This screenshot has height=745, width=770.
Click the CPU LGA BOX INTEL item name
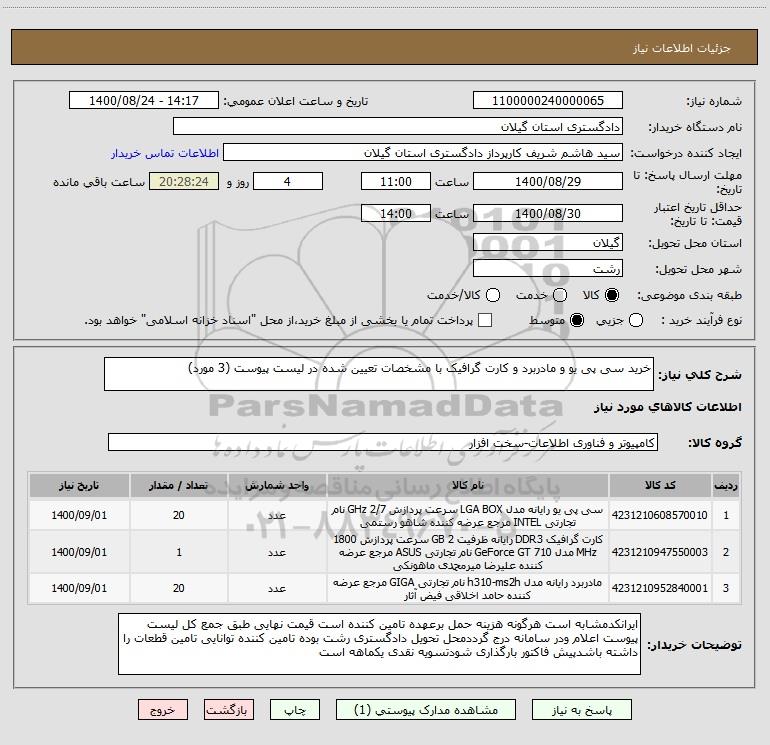[x=467, y=516]
